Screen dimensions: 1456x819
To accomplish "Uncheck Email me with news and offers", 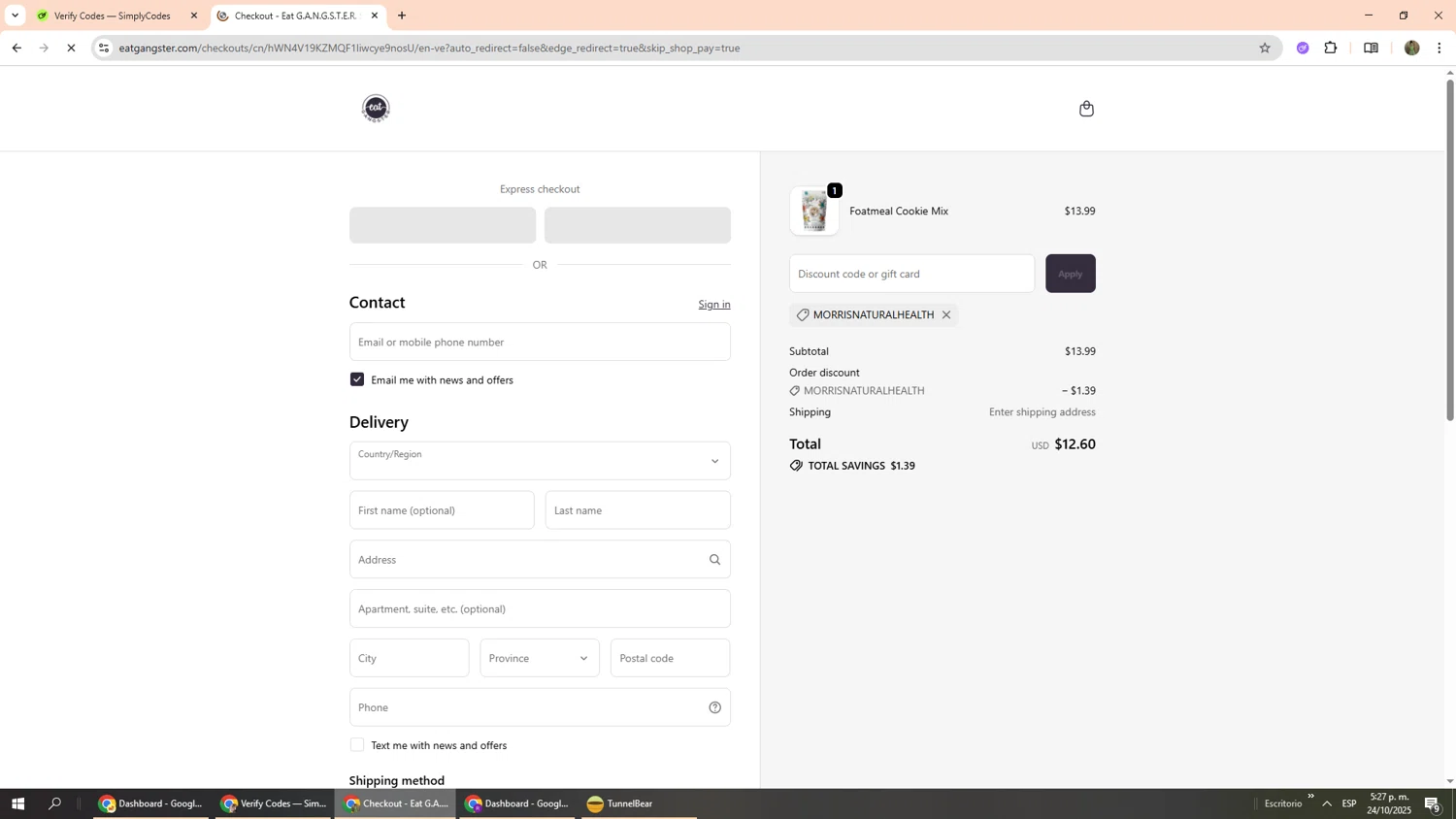I will click(x=357, y=379).
